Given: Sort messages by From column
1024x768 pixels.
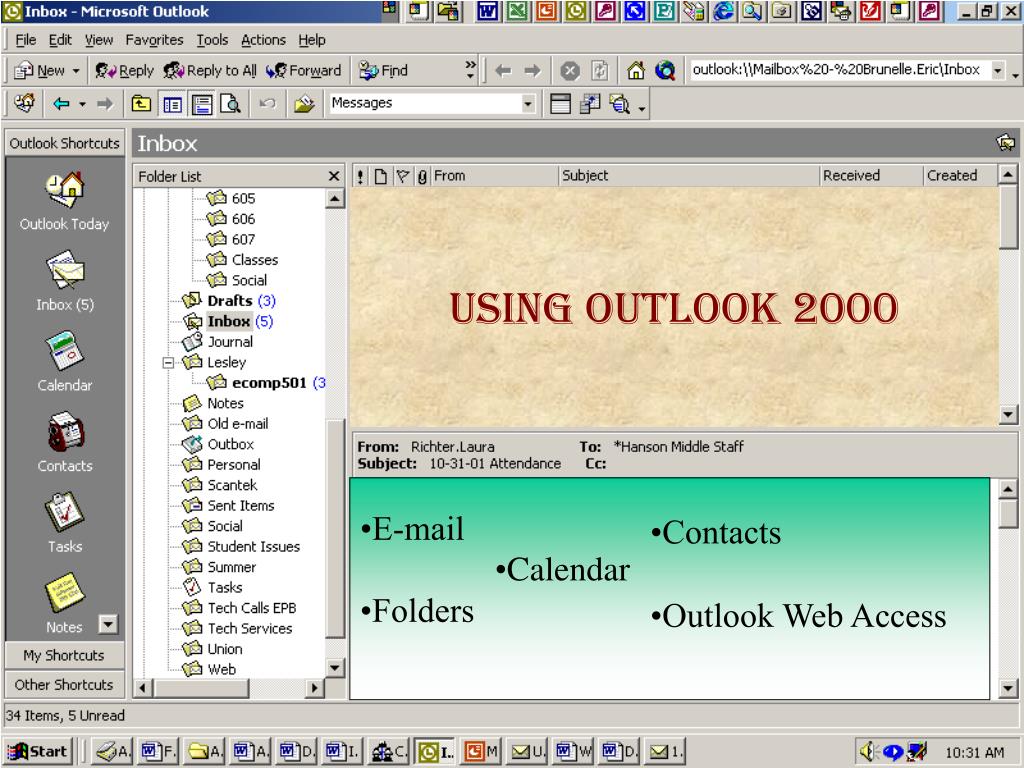Looking at the screenshot, I should tap(494, 176).
